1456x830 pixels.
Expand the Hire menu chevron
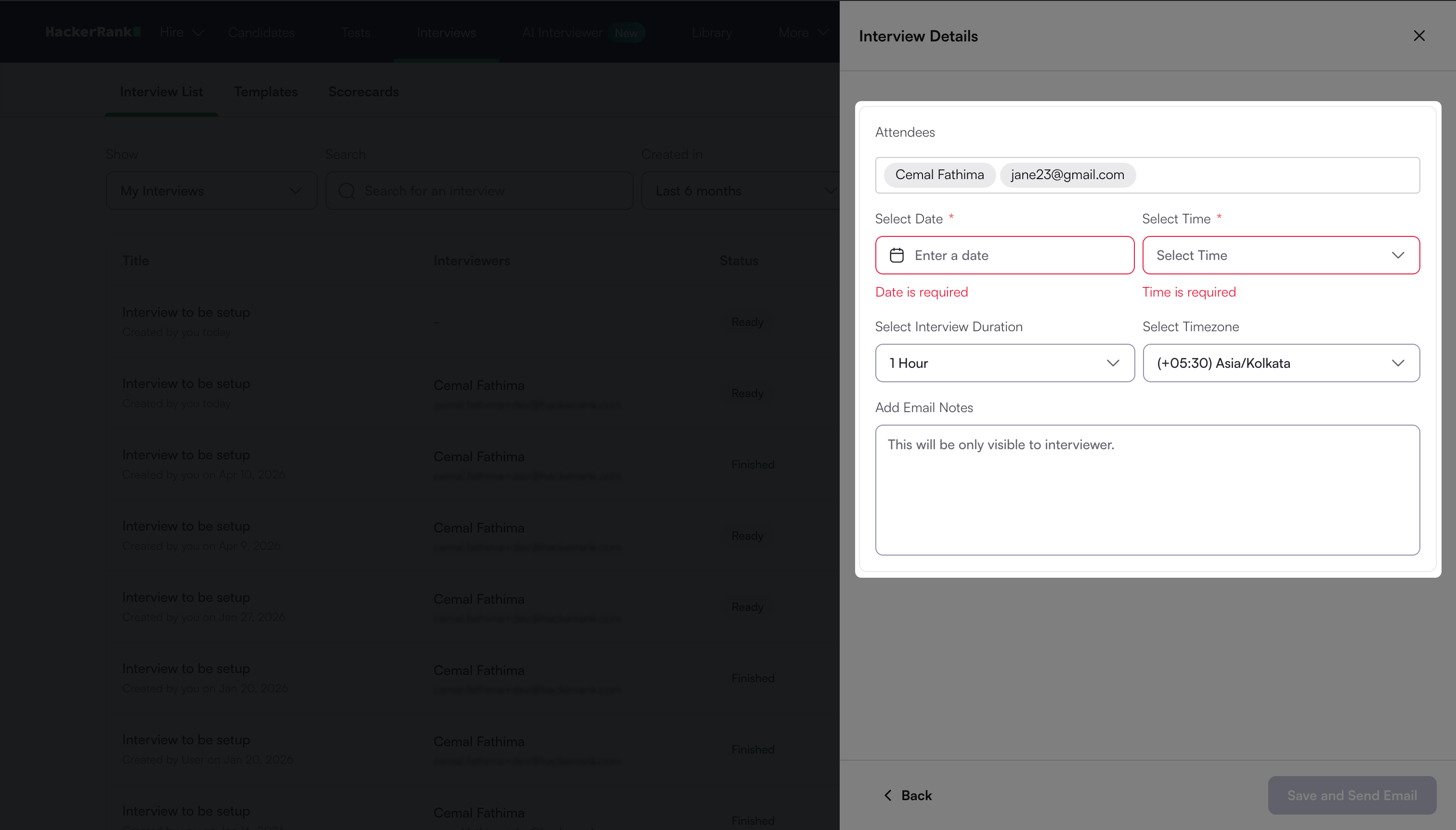[x=198, y=33]
